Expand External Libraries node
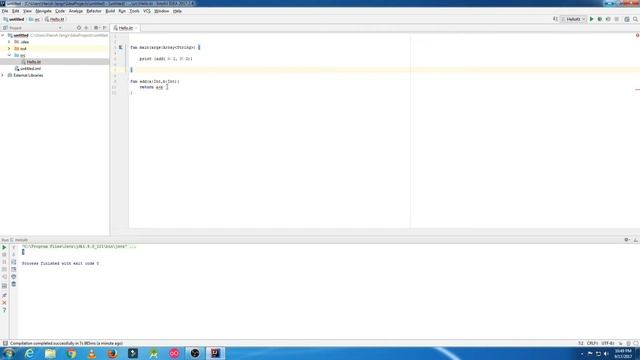 coord(3,76)
